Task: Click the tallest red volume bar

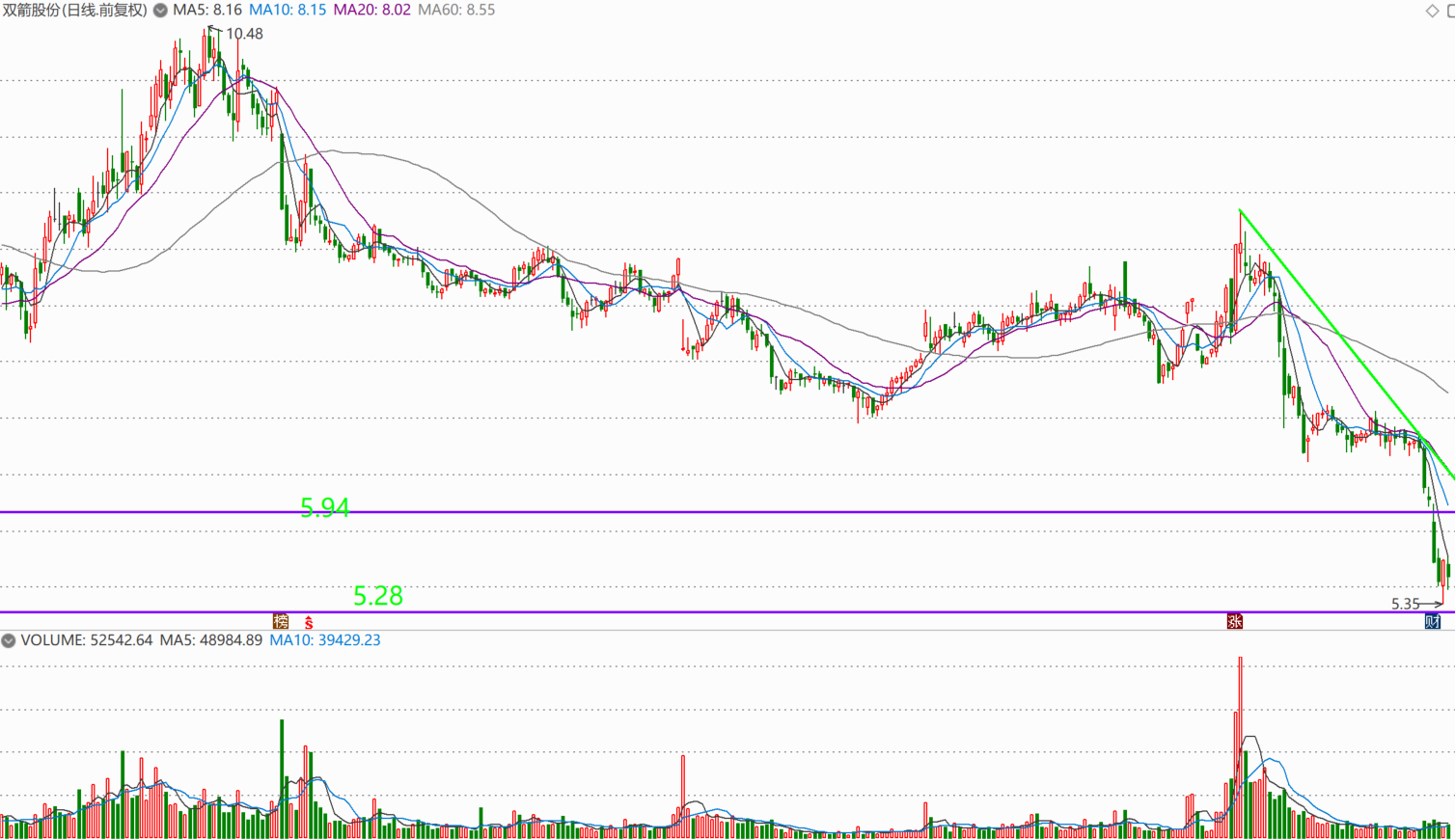Action: [1240, 747]
